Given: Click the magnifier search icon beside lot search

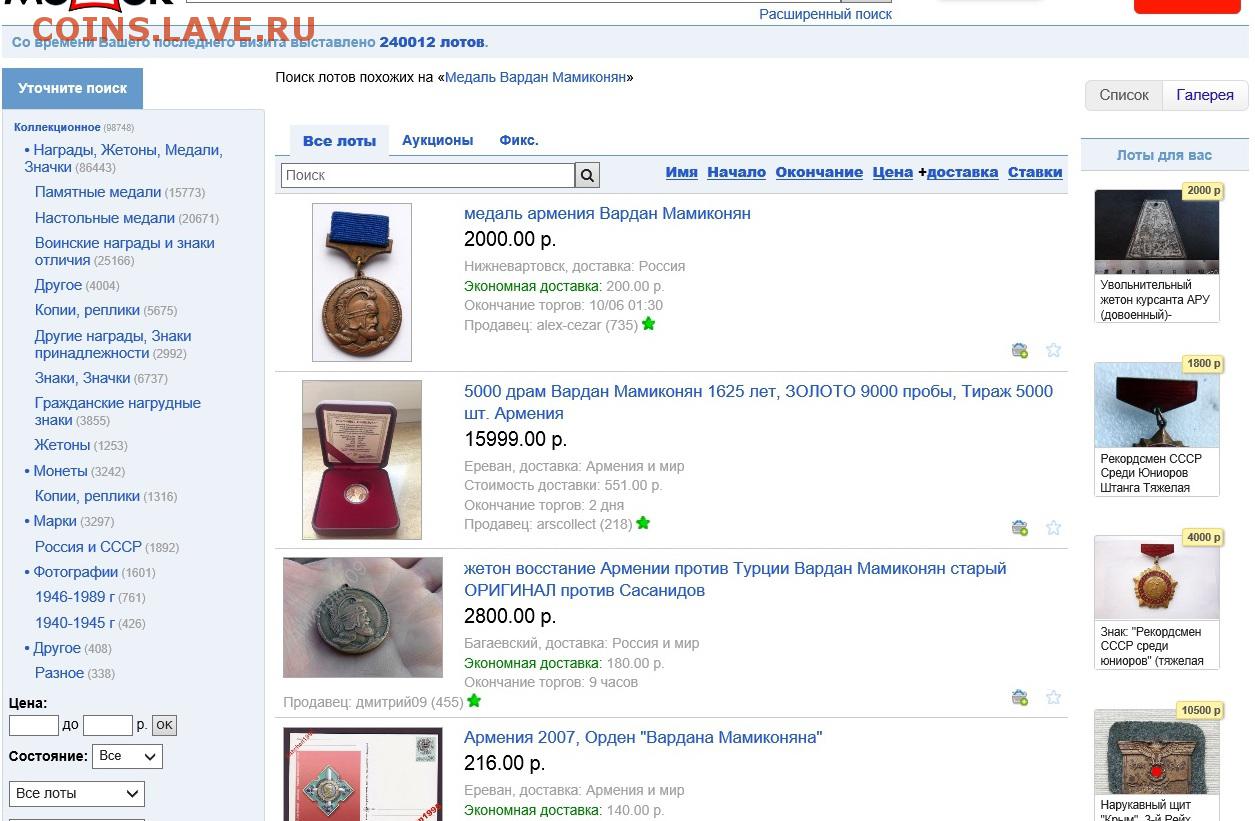Looking at the screenshot, I should 588,175.
